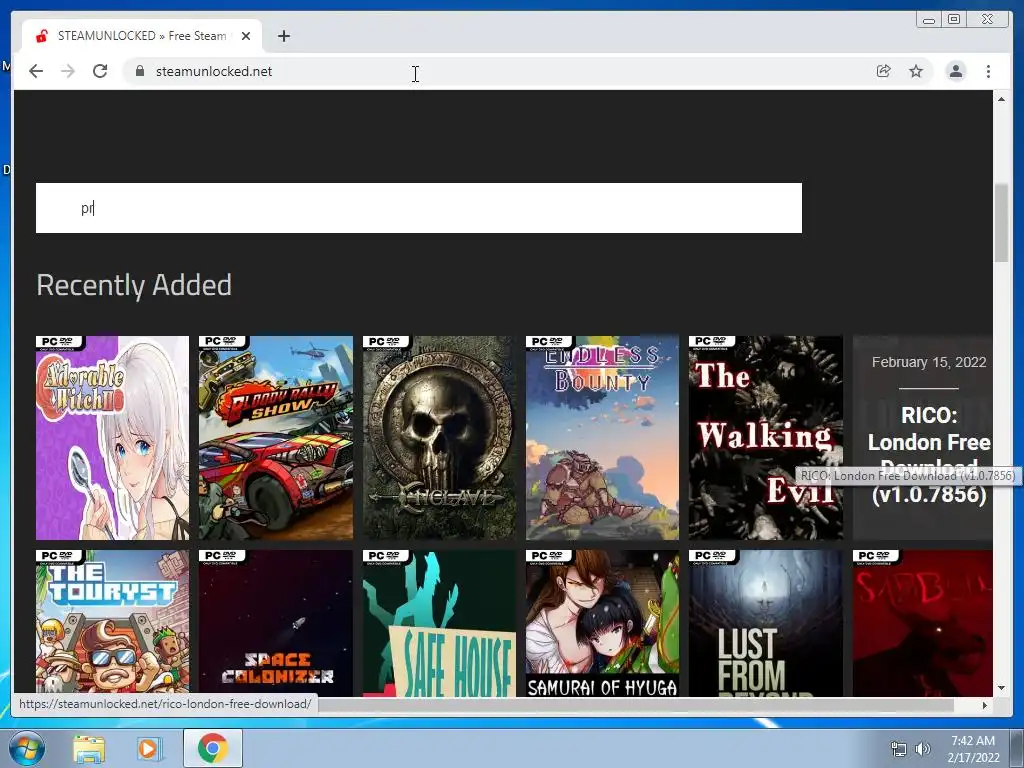View site info via the lock icon

140,71
